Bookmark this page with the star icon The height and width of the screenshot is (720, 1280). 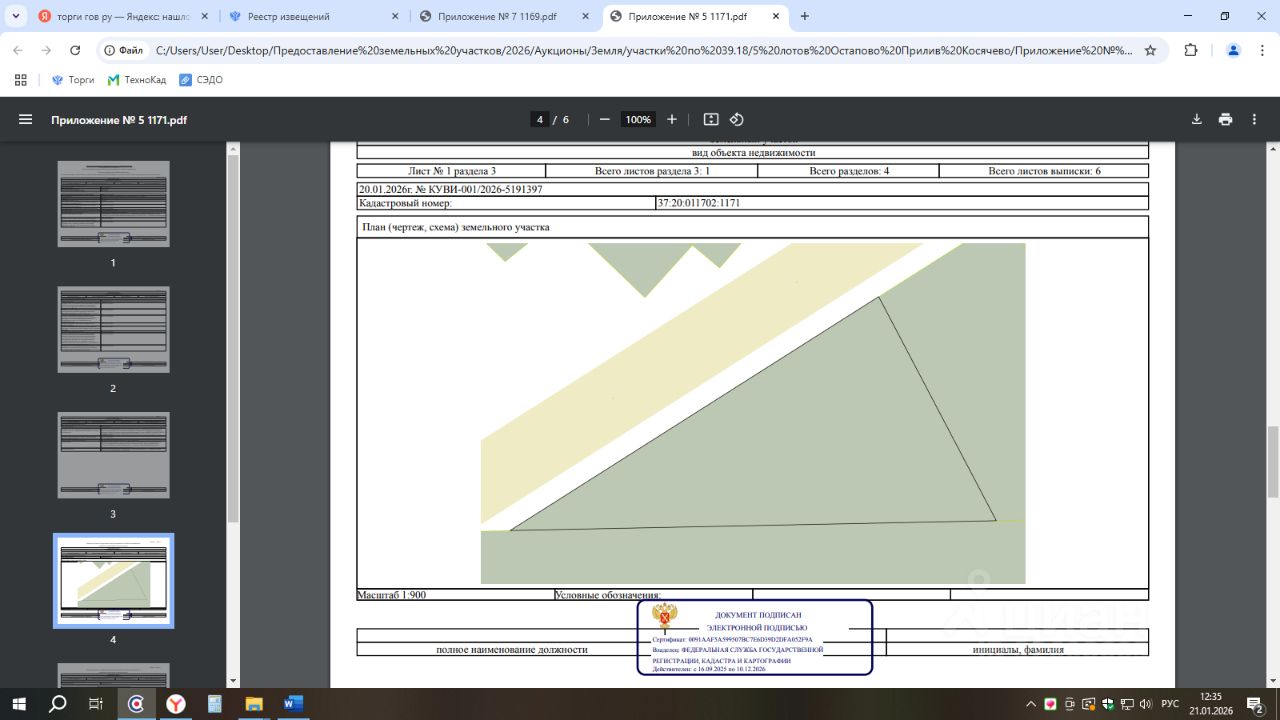click(1150, 50)
